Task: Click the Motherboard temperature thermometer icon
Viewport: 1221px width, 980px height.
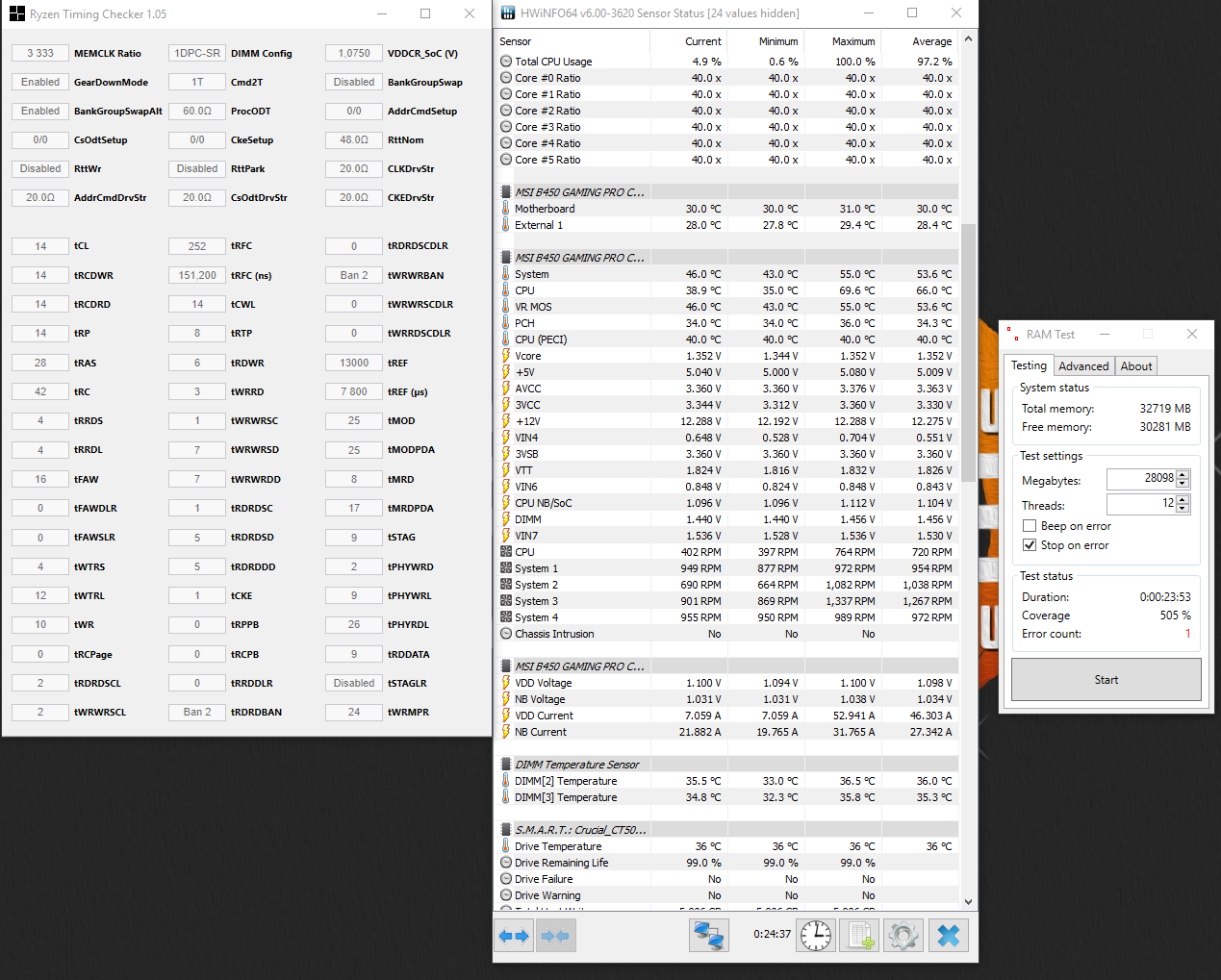Action: tap(506, 209)
